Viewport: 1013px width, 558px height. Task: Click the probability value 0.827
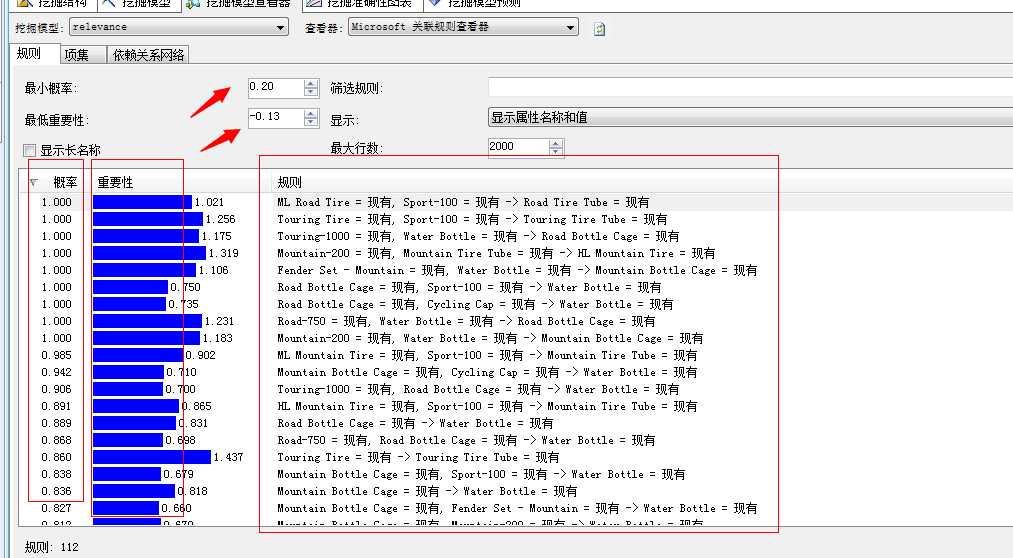[56, 508]
